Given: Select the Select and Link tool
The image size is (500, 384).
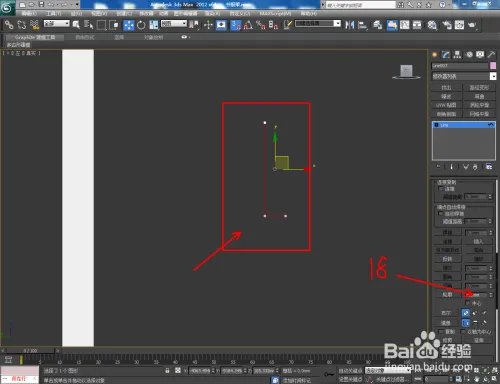Looking at the screenshot, I should tap(9, 25).
